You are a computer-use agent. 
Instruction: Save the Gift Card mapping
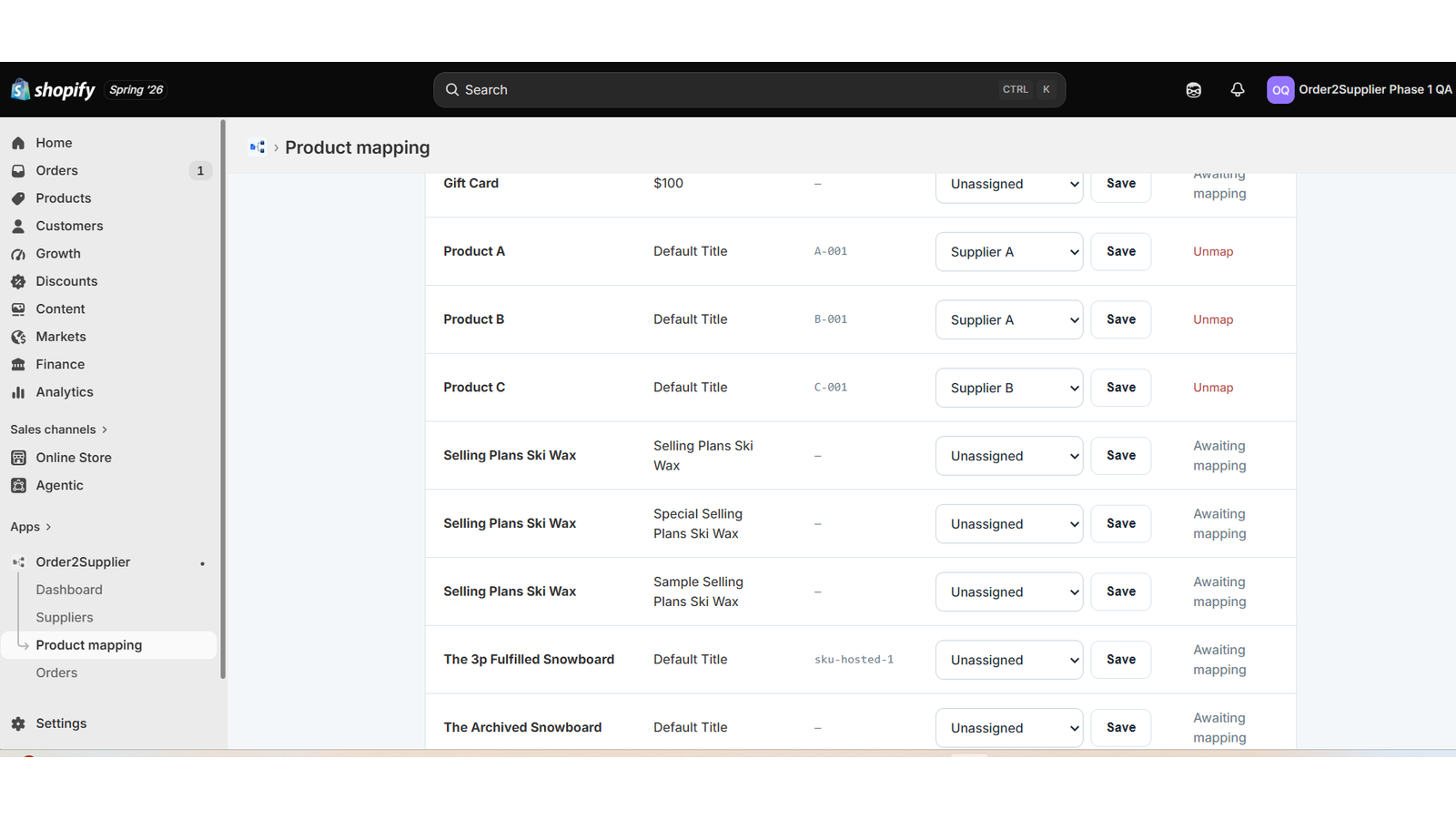pyautogui.click(x=1121, y=184)
